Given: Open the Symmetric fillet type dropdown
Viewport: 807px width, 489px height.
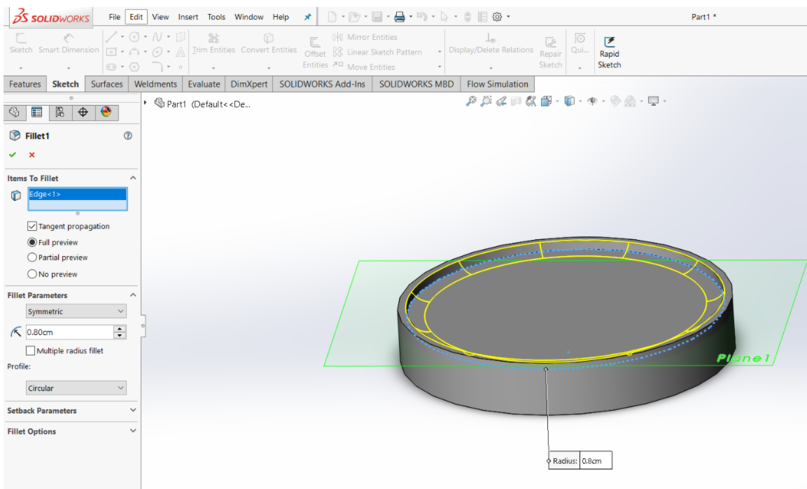Looking at the screenshot, I should (x=76, y=312).
